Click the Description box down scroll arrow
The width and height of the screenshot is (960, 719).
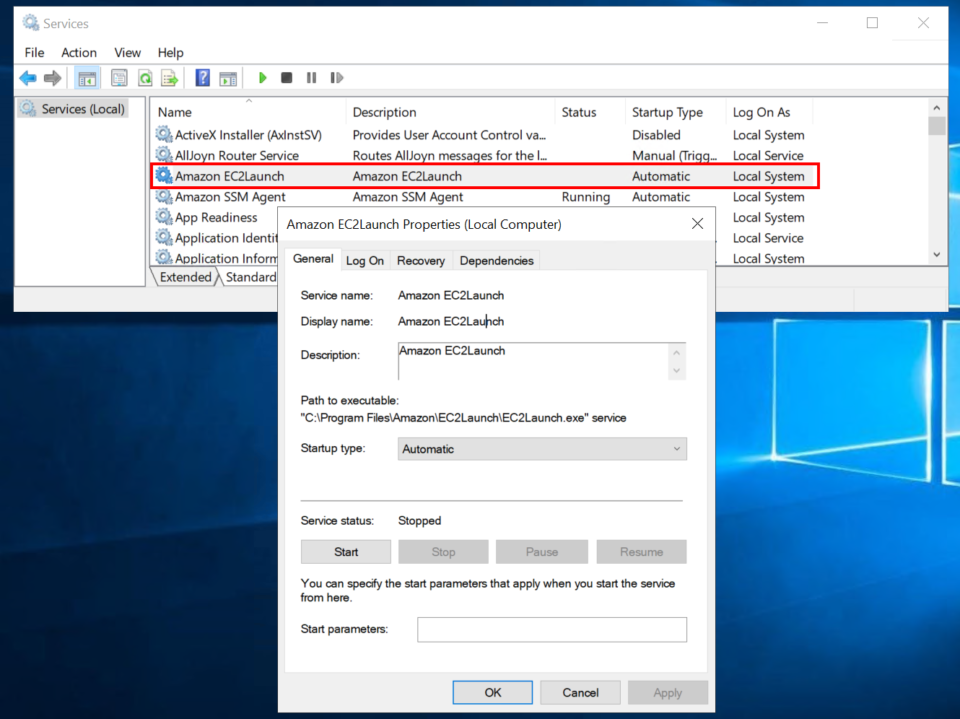coord(677,371)
